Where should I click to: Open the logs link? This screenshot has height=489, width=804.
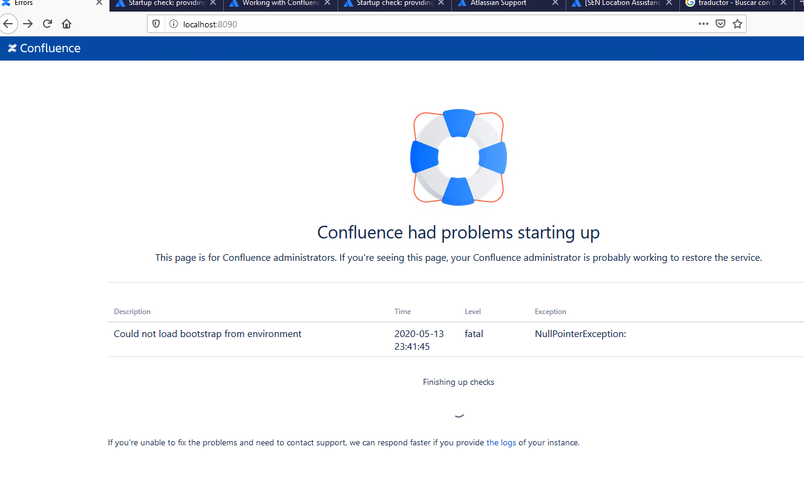coord(501,443)
